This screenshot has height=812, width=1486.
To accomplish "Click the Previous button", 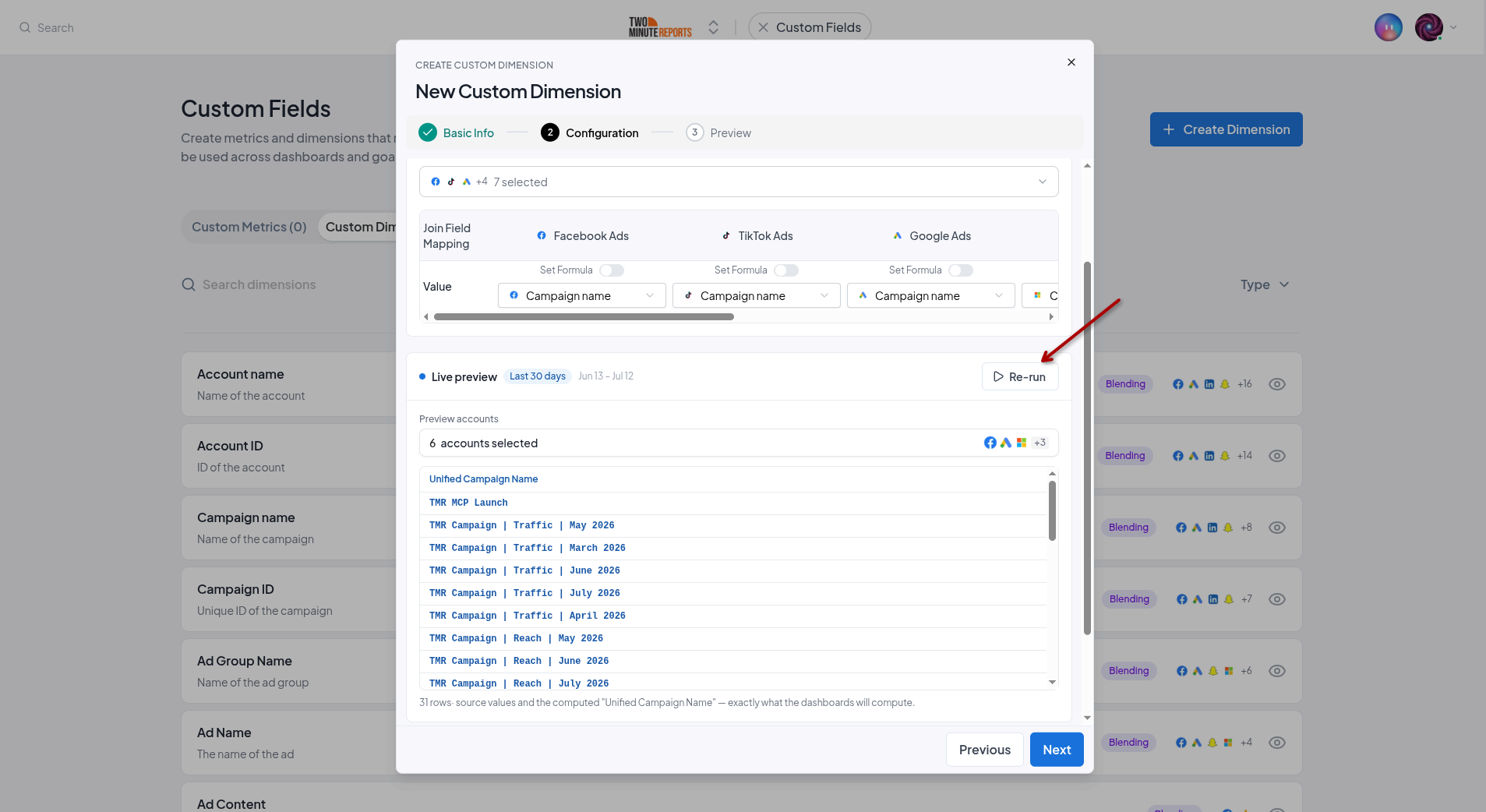I will pos(985,750).
